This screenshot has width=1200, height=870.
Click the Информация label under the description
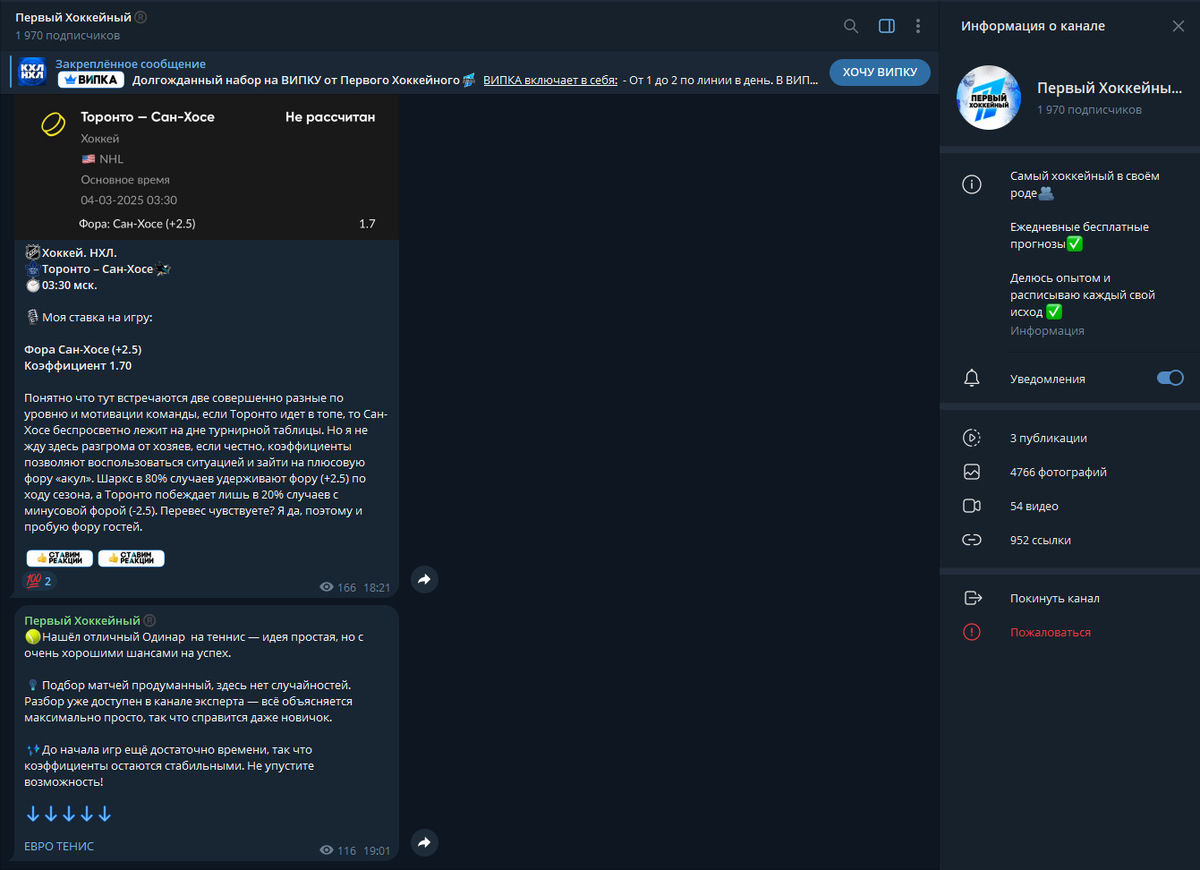[x=1047, y=330]
